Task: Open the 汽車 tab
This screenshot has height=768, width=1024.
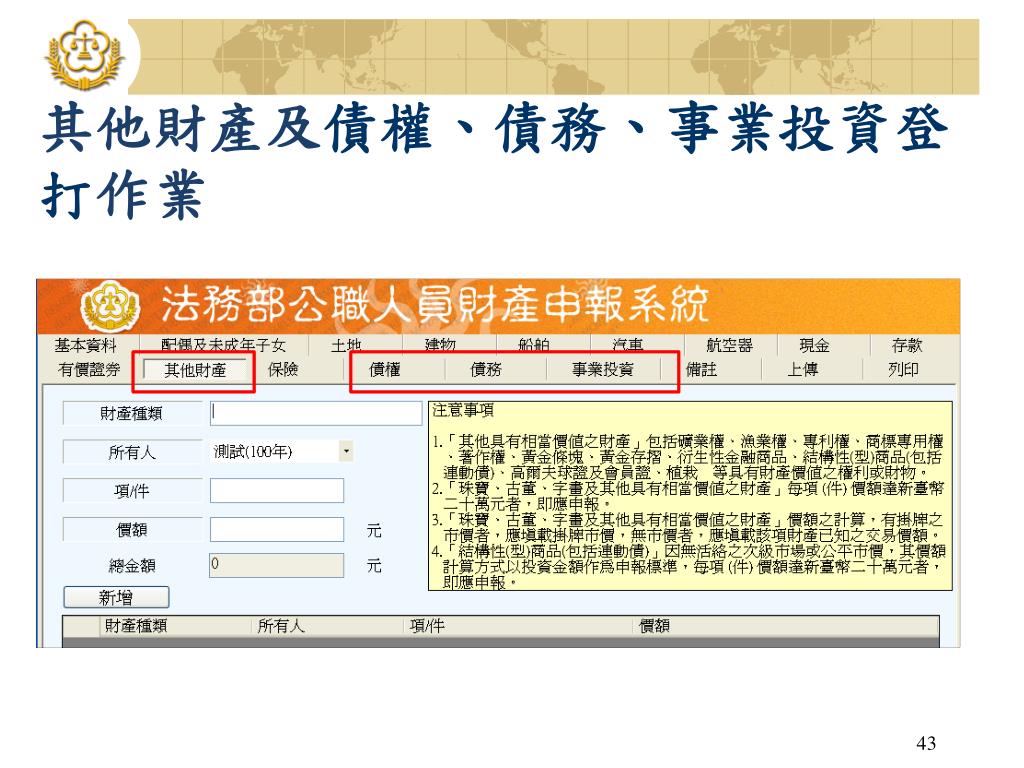Action: [628, 345]
